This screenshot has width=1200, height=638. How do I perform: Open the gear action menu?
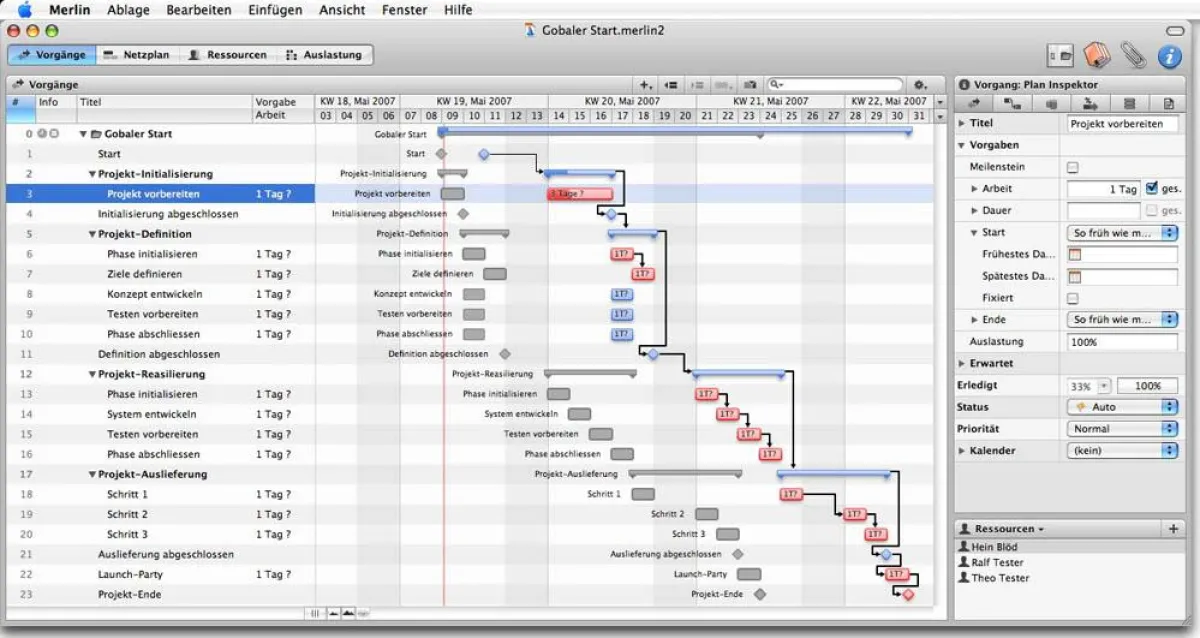click(x=920, y=85)
